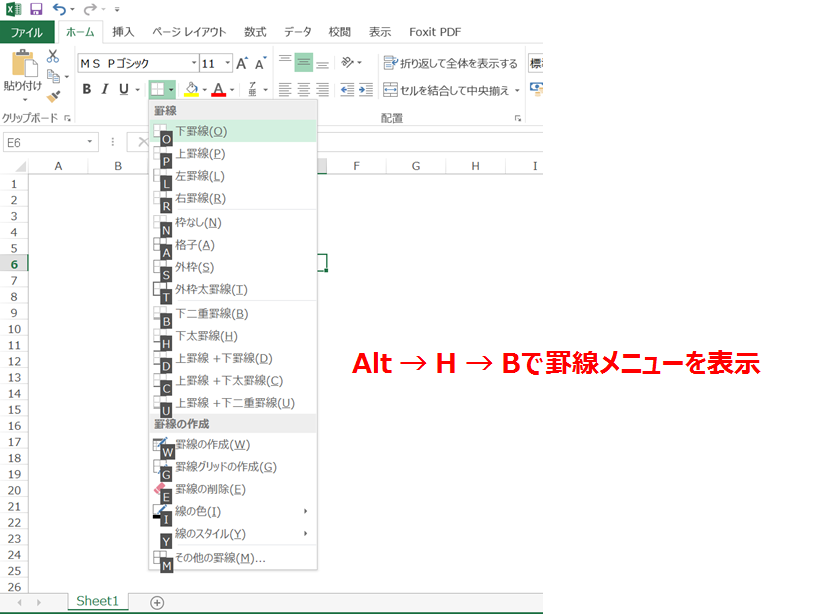Viewport: 830px width, 614px height.
Task: Click the Decrease Font Size icon
Action: point(260,64)
